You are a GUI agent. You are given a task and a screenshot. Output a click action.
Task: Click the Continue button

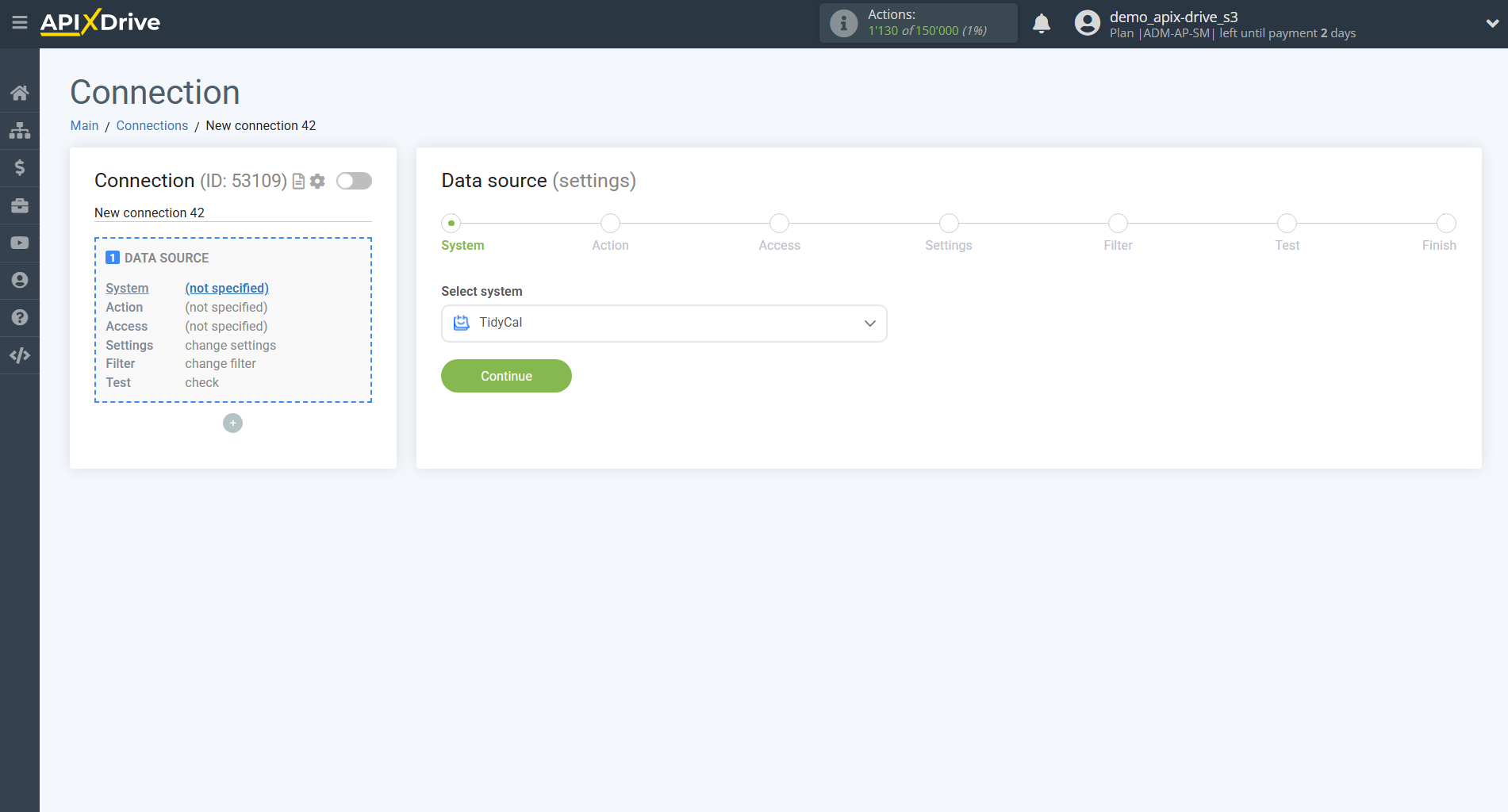pyautogui.click(x=505, y=376)
